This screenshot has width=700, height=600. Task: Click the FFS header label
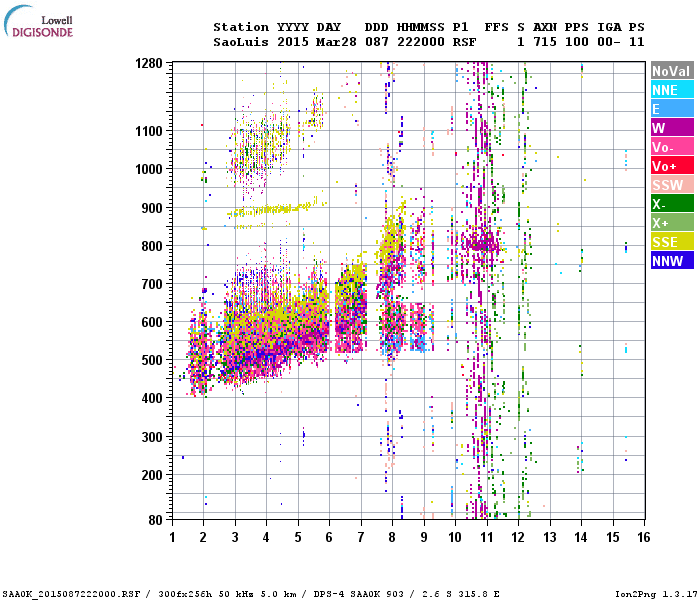(496, 27)
